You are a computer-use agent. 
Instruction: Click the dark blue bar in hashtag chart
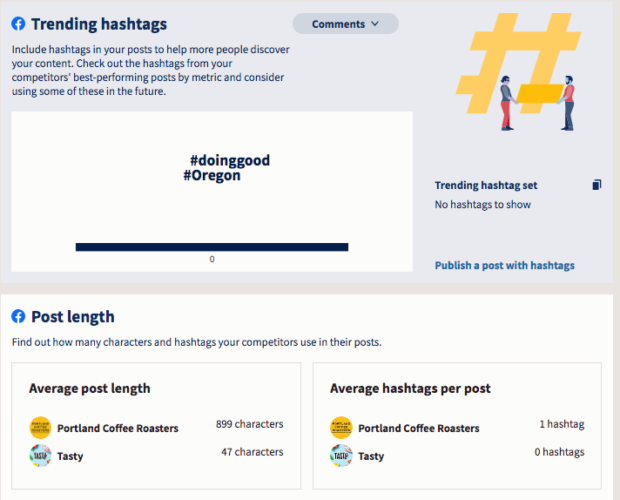coord(212,247)
